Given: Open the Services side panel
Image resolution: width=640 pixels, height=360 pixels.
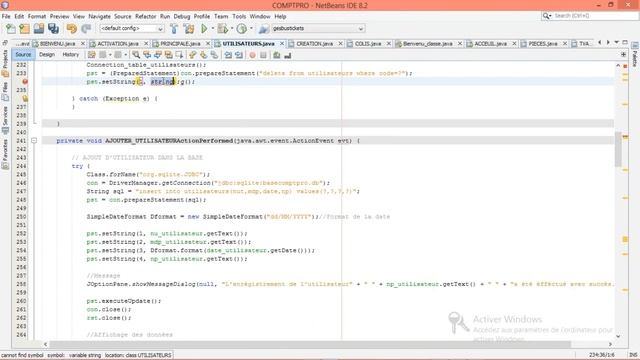Looking at the screenshot, I should point(5,120).
